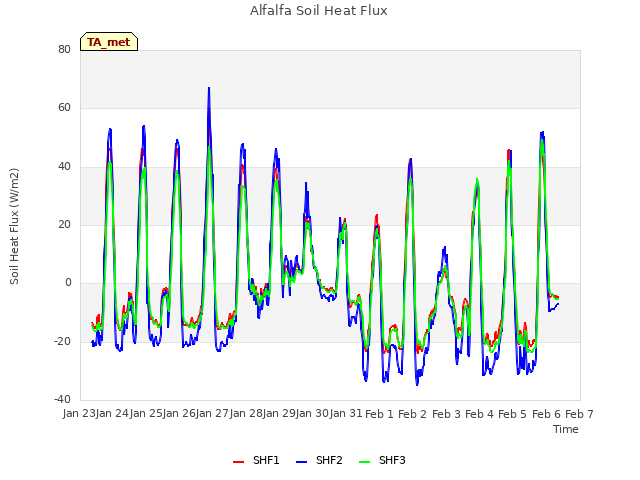
Task: Click the -40 y-axis tick label
Action: 62,399
